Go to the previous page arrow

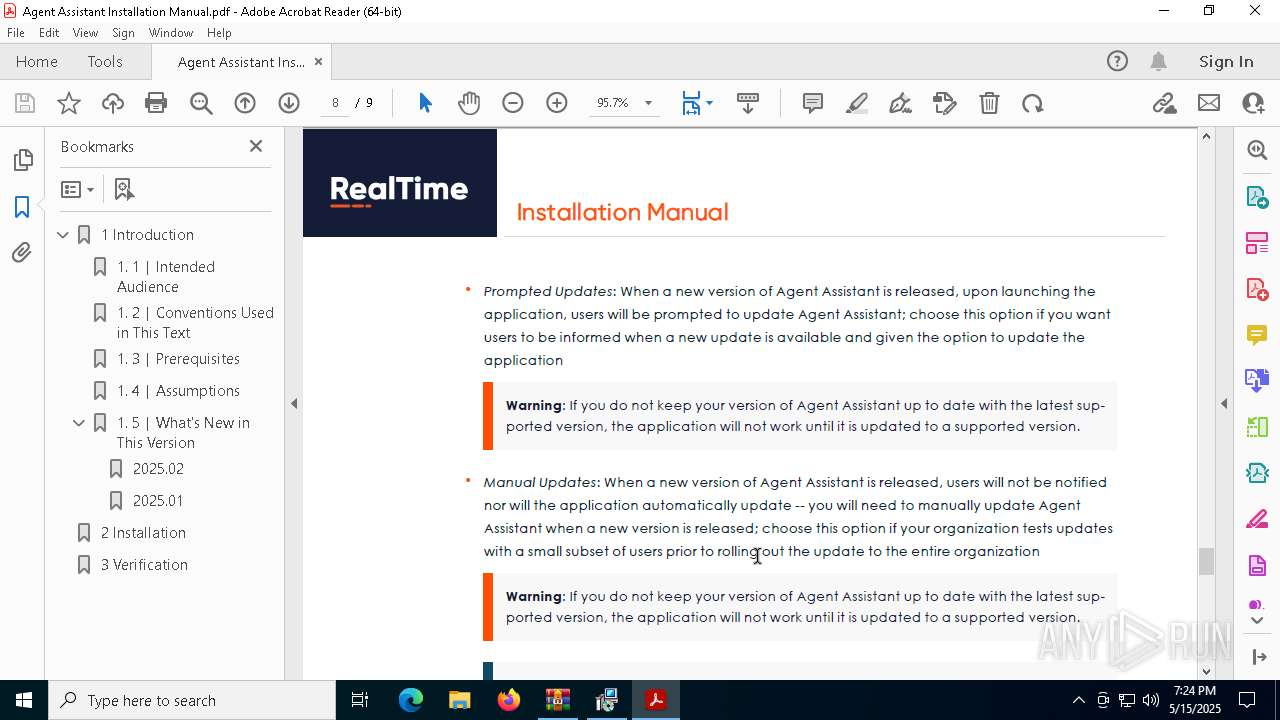point(245,103)
